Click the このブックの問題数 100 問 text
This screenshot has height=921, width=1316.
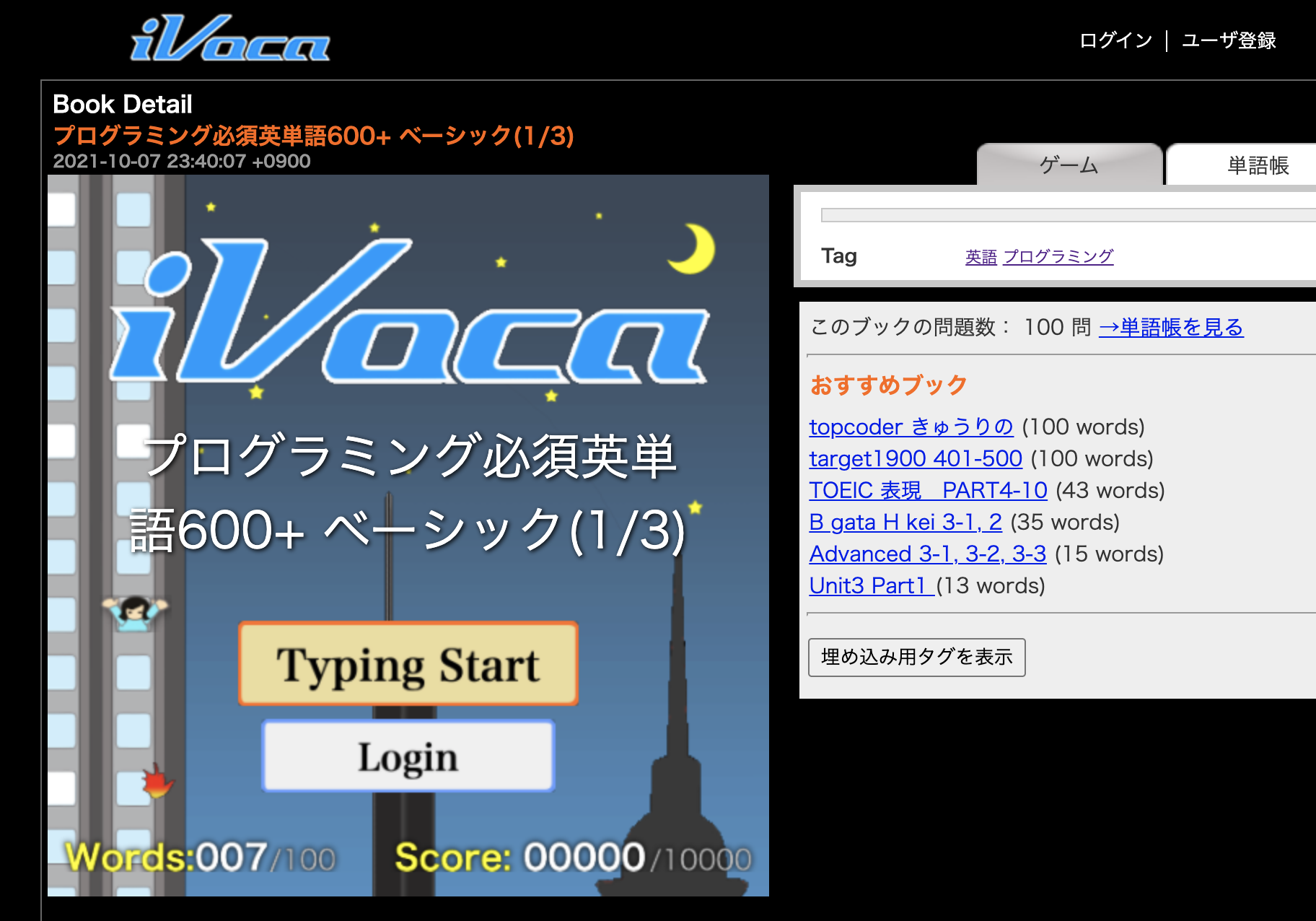click(x=951, y=327)
